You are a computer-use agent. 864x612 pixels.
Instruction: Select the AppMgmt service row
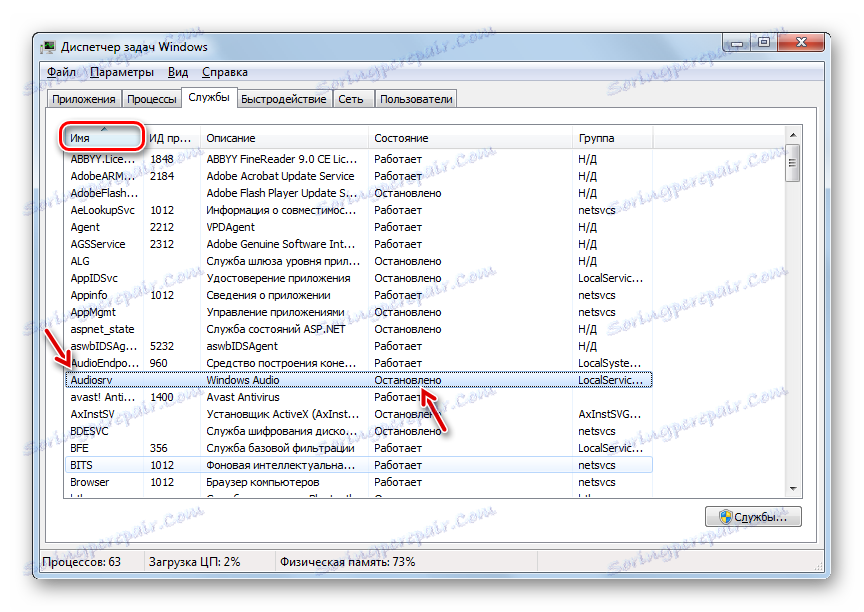coord(358,312)
